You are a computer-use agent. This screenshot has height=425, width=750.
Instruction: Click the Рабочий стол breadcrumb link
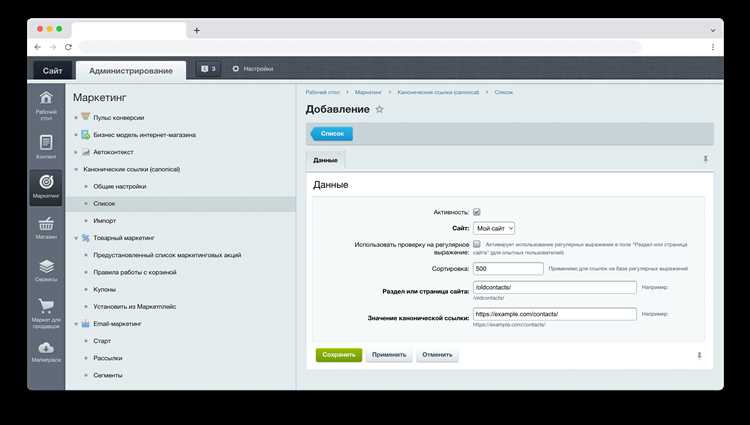(x=322, y=92)
